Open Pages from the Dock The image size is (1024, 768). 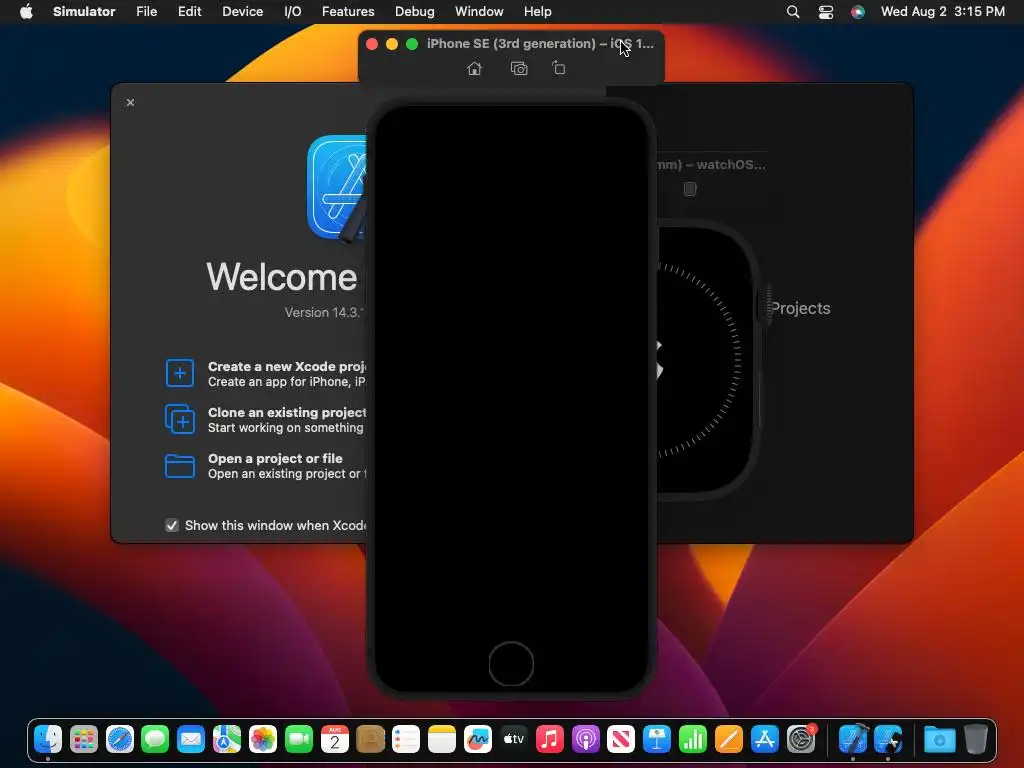pos(729,739)
